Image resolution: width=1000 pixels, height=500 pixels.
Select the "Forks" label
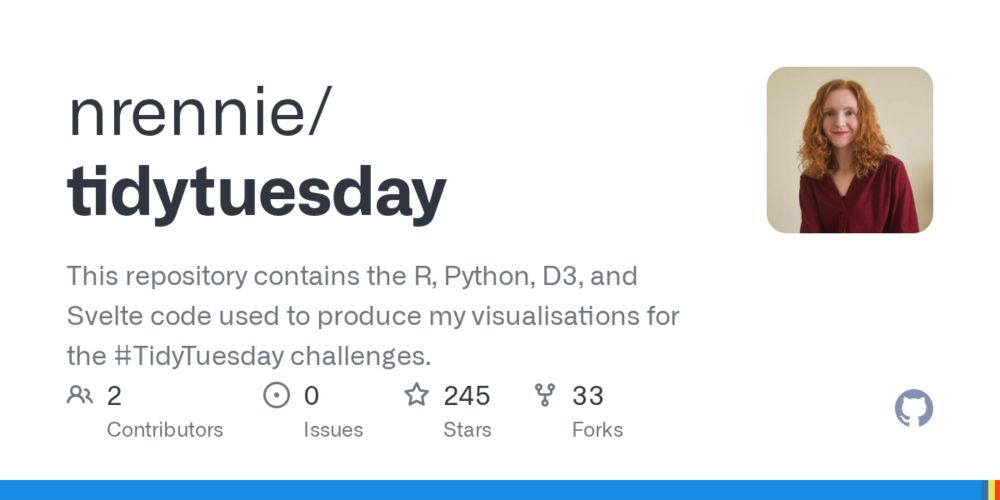[597, 430]
